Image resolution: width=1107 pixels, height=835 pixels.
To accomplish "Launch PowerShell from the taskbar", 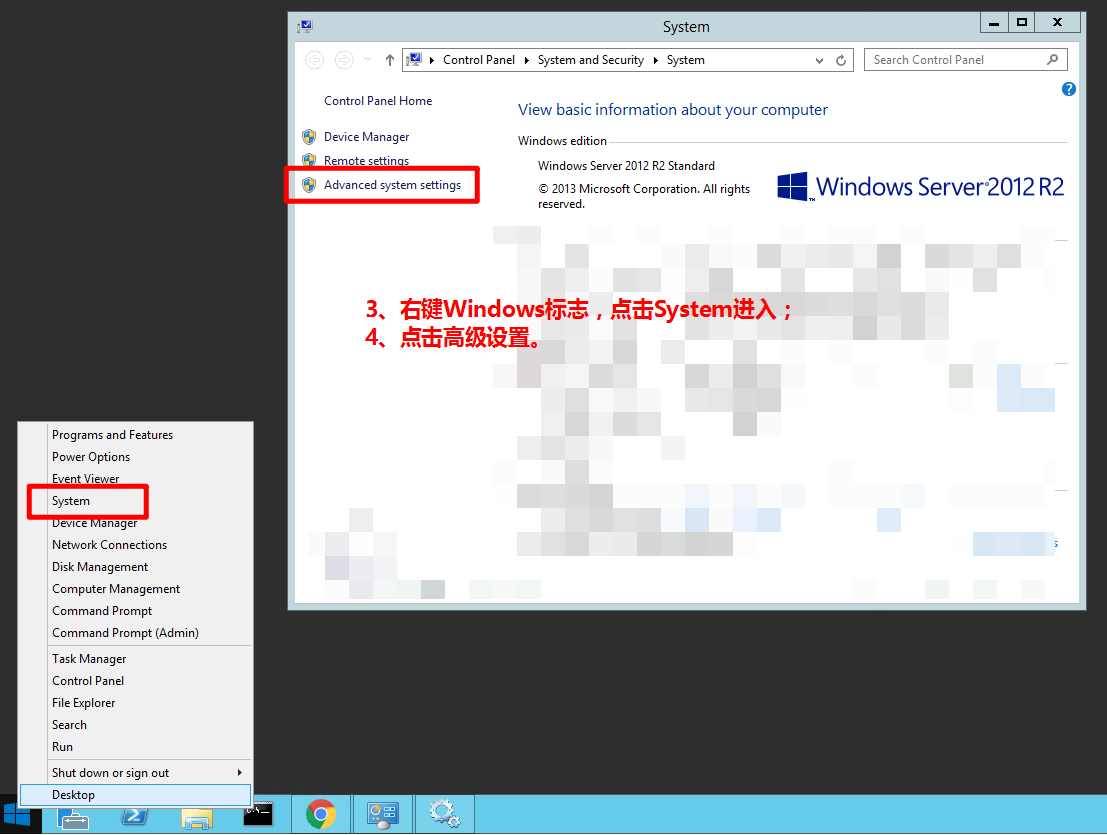I will tap(134, 816).
